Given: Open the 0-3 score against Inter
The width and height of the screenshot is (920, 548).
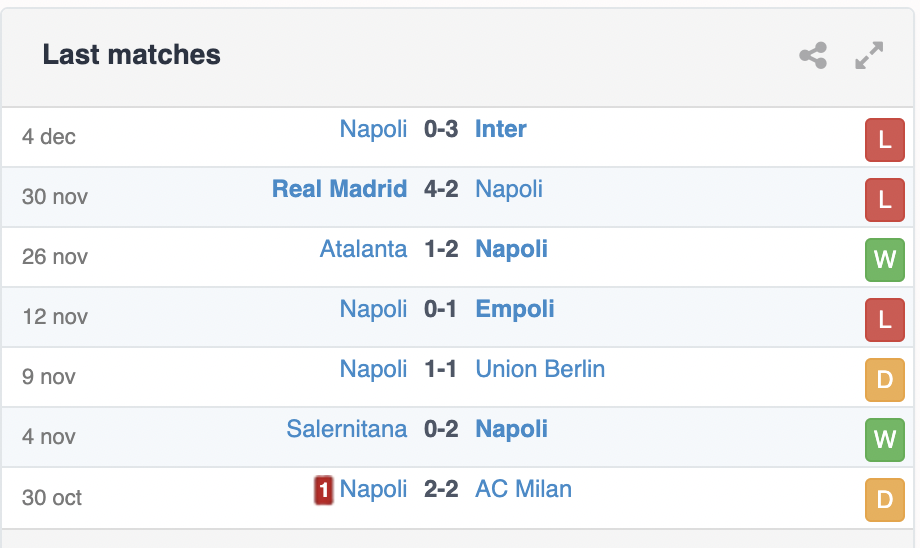Looking at the screenshot, I should (441, 129).
